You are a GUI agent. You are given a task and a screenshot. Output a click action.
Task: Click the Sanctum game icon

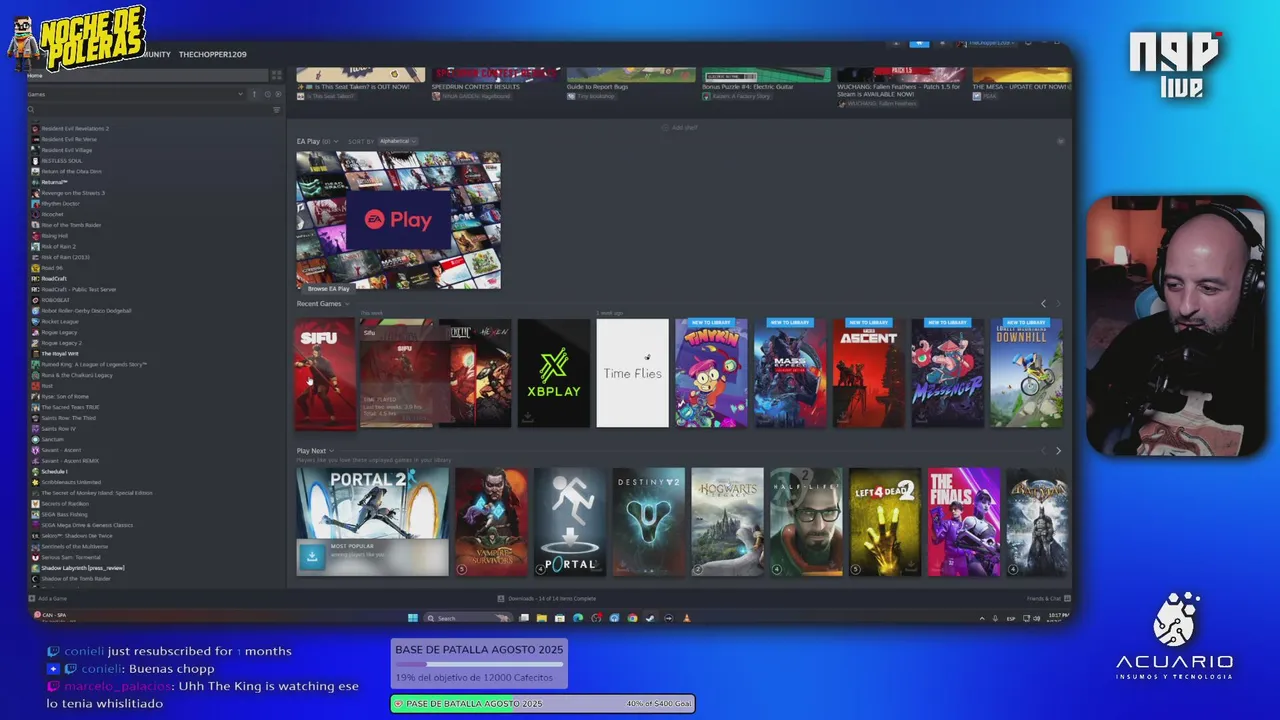click(35, 440)
